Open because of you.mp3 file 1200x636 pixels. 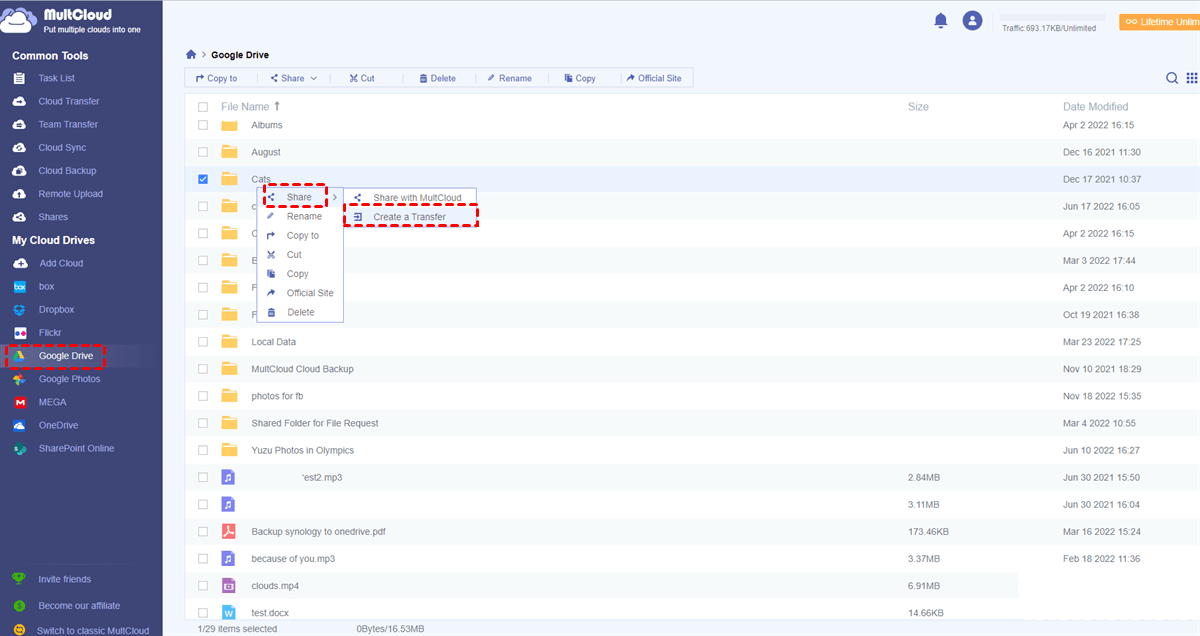coord(293,558)
